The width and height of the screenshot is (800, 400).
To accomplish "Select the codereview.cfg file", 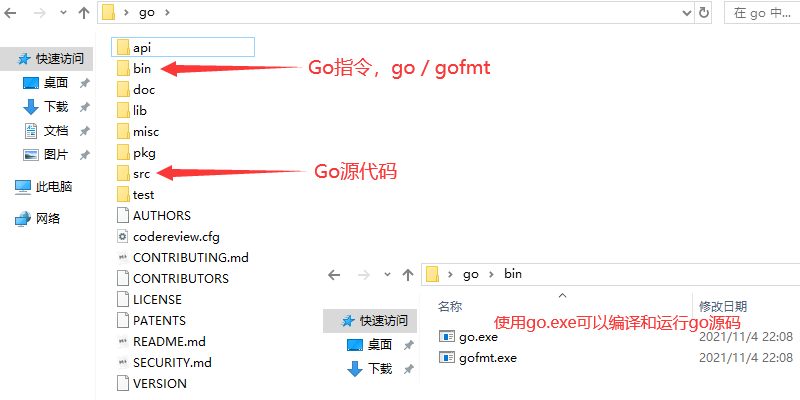I will point(168,237).
